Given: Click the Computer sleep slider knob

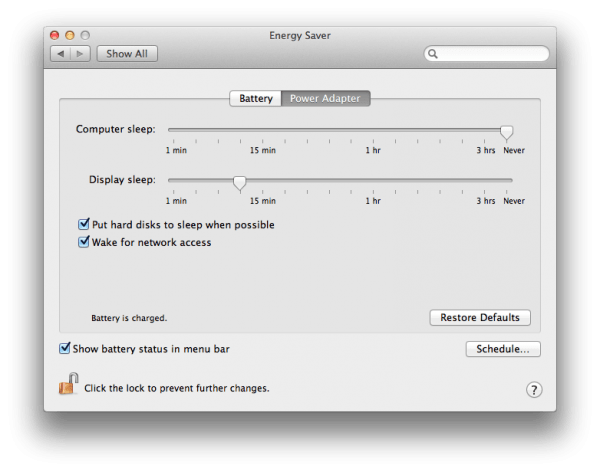Looking at the screenshot, I should pos(507,131).
